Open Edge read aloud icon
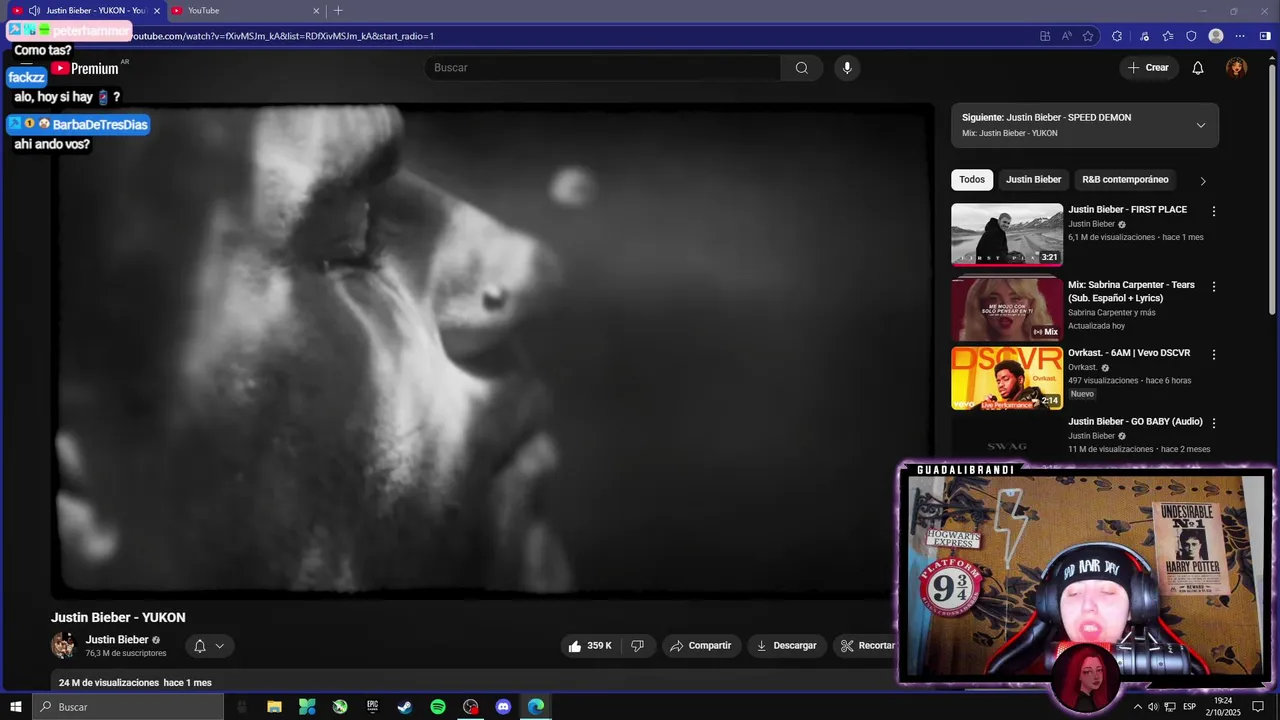The image size is (1280, 720). pos(1067,36)
